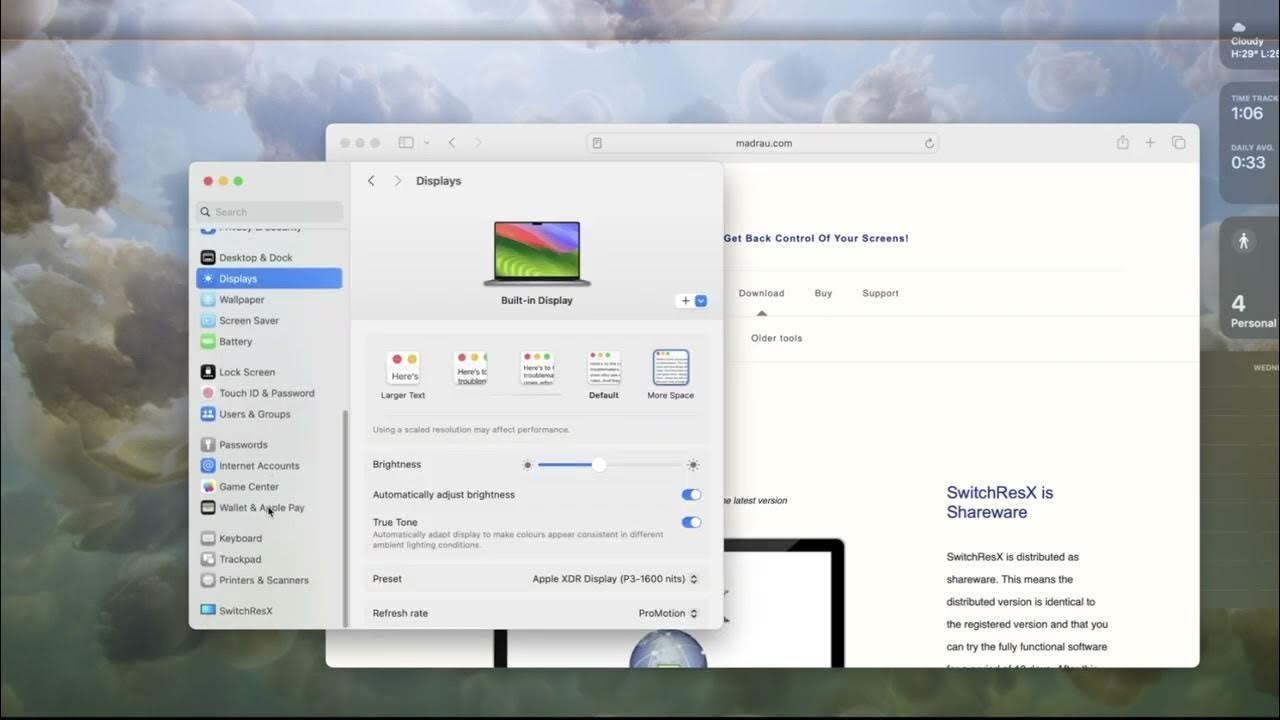Go back in Safari window
This screenshot has width=1280, height=720.
pyautogui.click(x=451, y=143)
